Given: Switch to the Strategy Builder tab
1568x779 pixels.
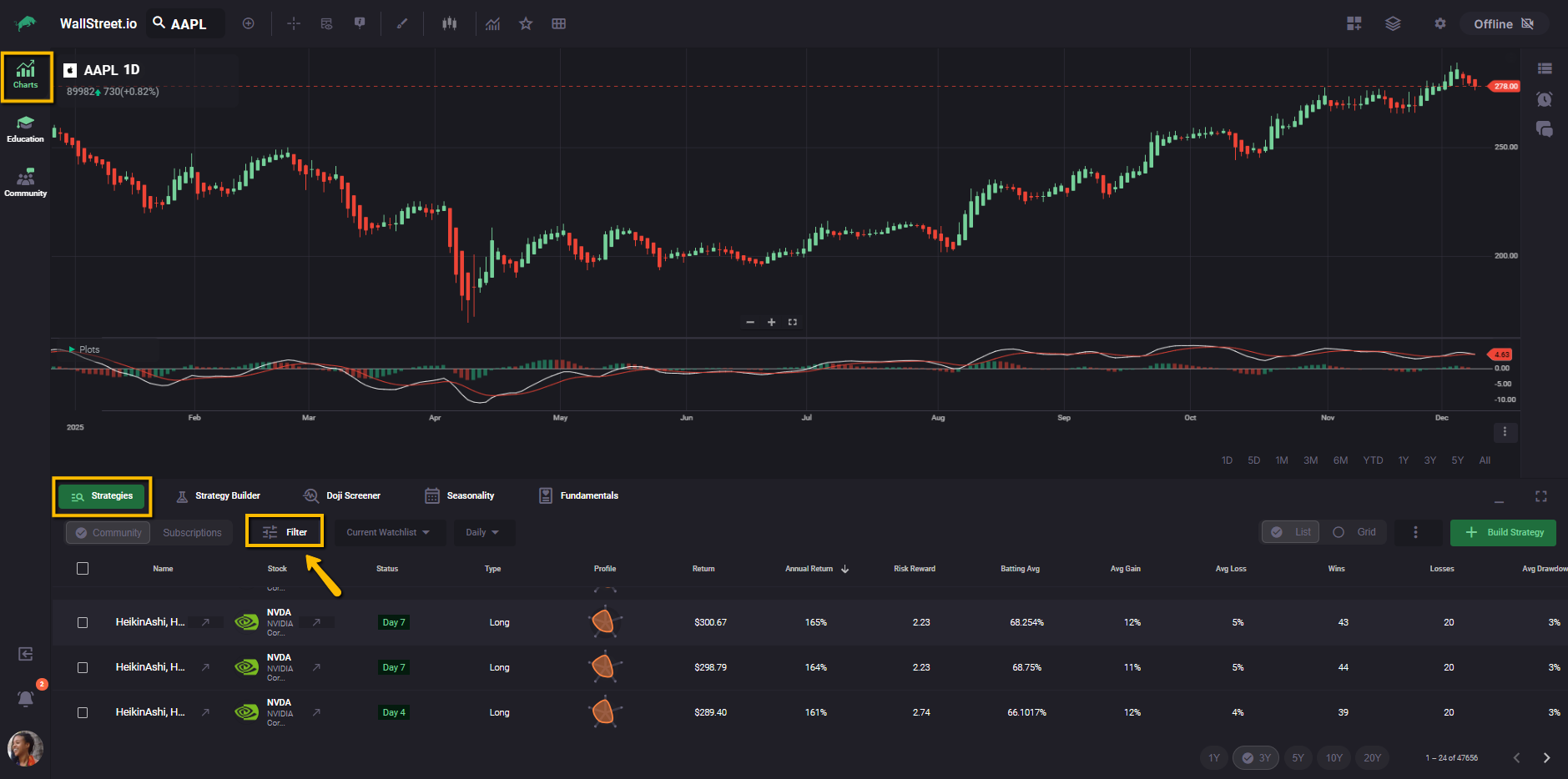Looking at the screenshot, I should click(x=219, y=496).
